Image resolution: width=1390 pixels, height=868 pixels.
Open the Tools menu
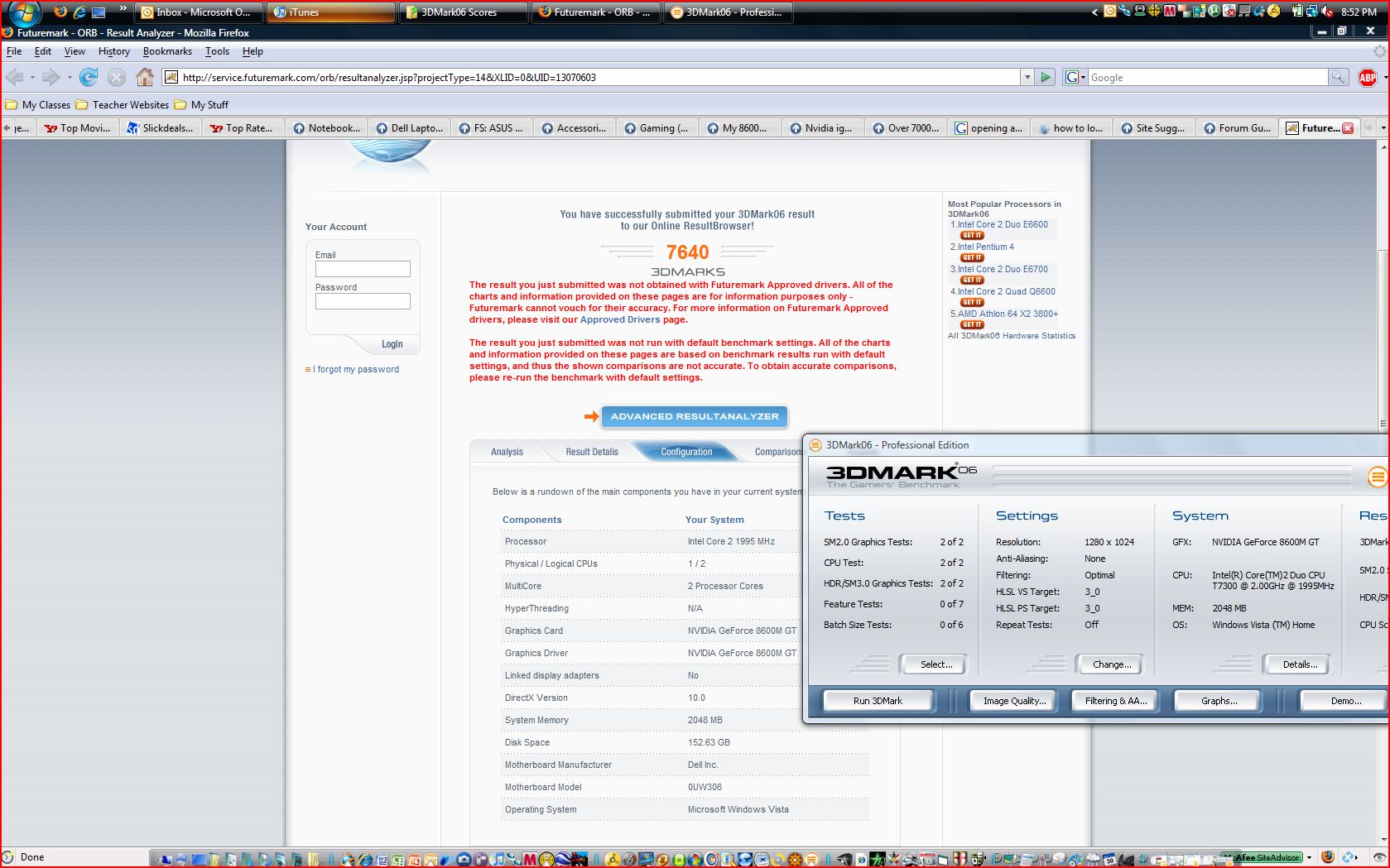[x=217, y=51]
